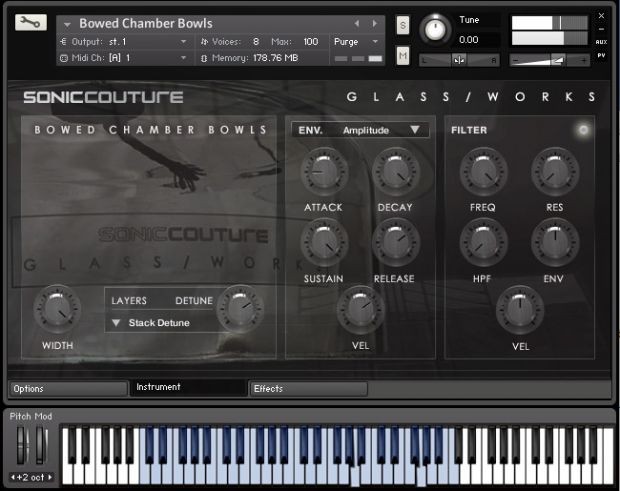Toggle Mute button M

[x=403, y=56]
